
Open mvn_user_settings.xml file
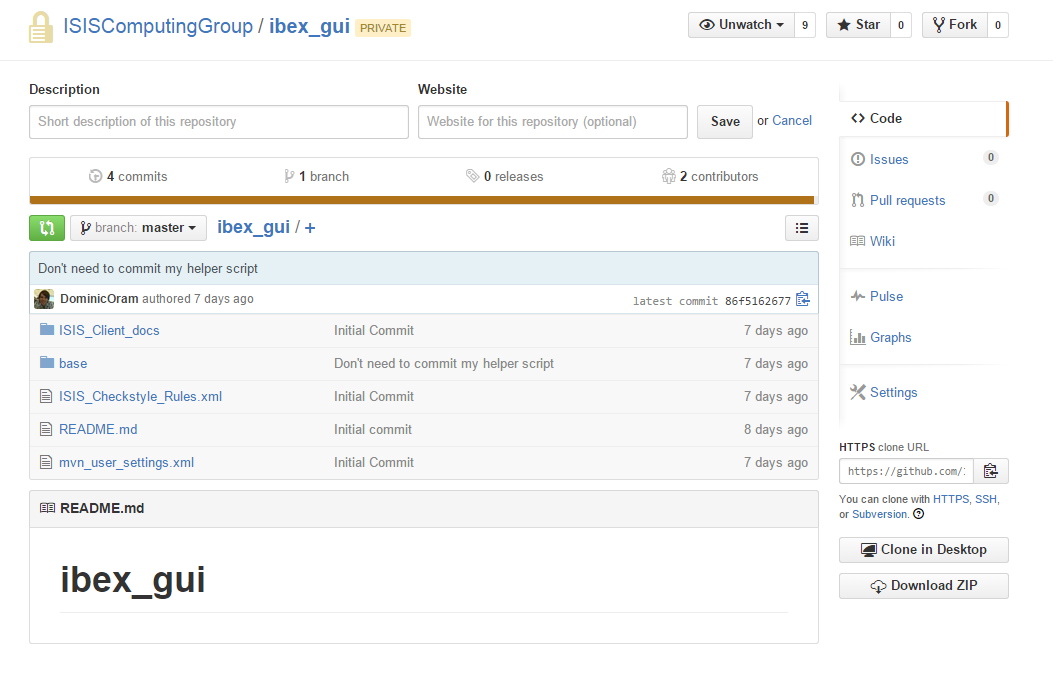pos(126,463)
